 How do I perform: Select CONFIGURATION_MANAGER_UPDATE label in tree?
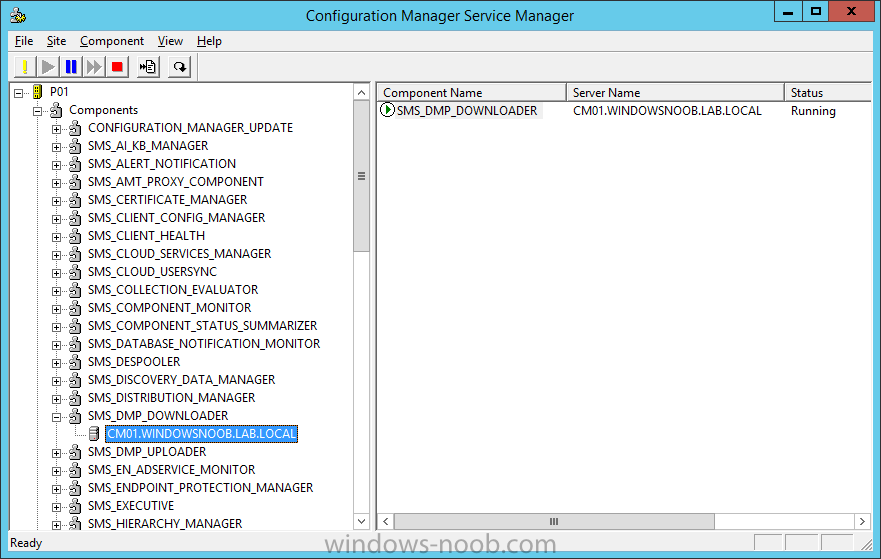[x=190, y=128]
